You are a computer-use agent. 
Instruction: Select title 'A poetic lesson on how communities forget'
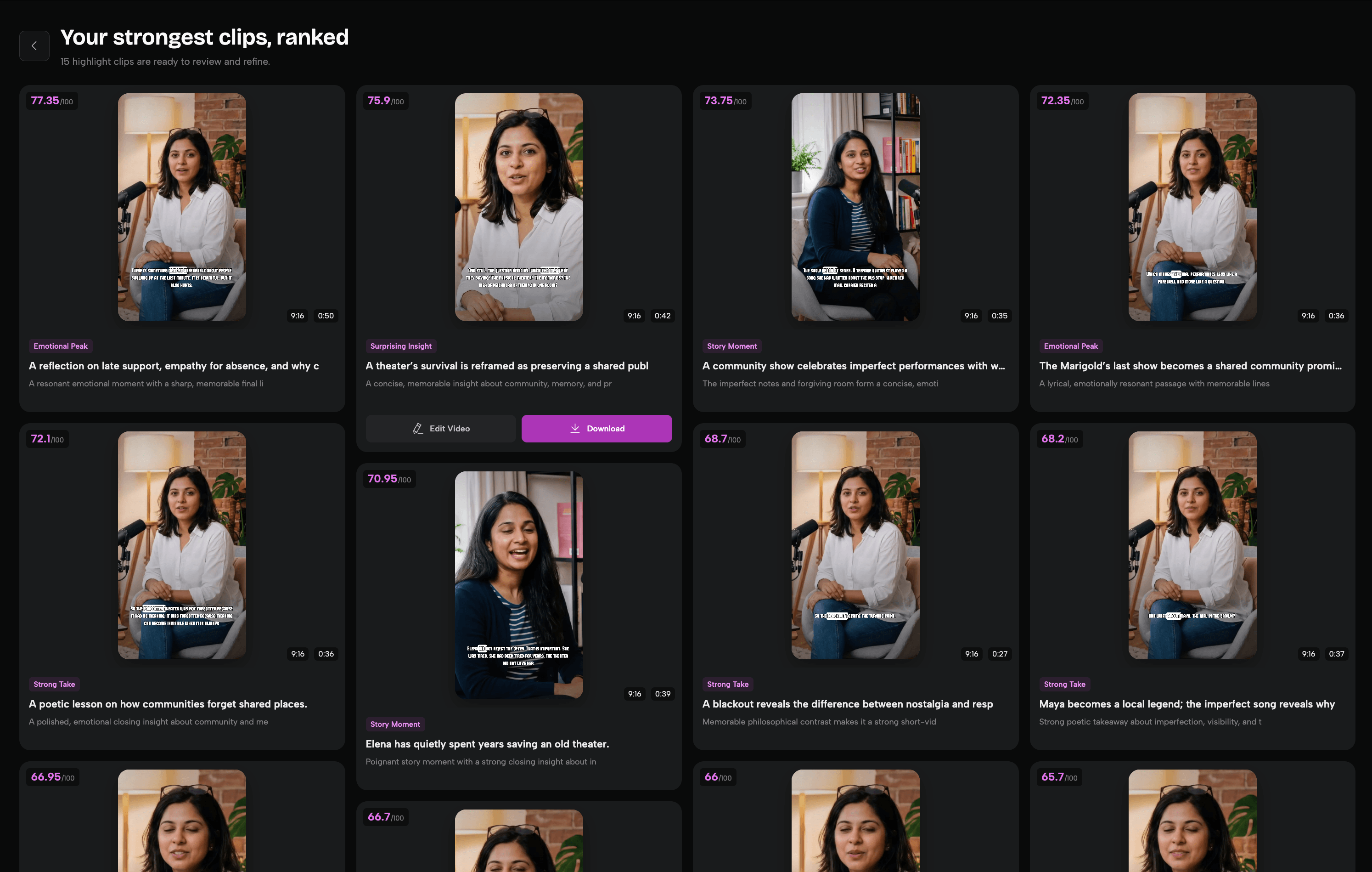pyautogui.click(x=168, y=704)
